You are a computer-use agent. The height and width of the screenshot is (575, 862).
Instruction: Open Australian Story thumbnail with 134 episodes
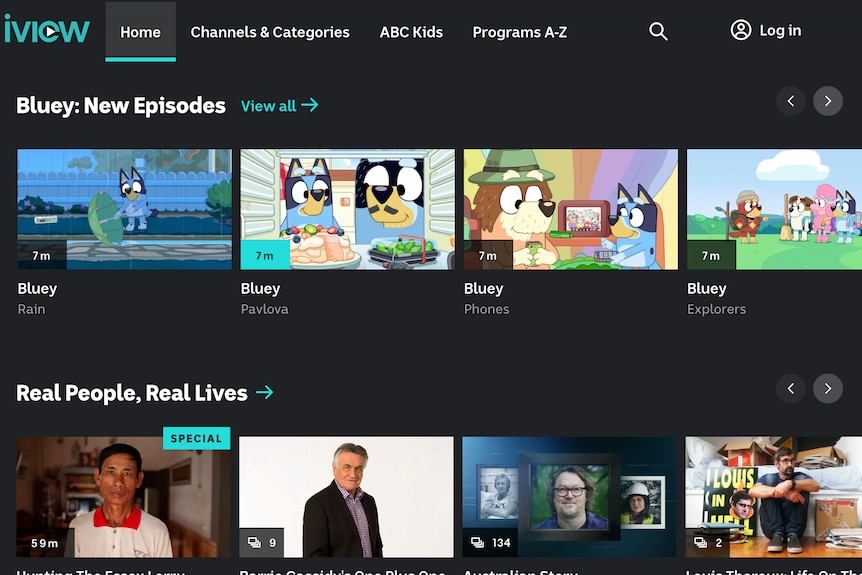569,497
